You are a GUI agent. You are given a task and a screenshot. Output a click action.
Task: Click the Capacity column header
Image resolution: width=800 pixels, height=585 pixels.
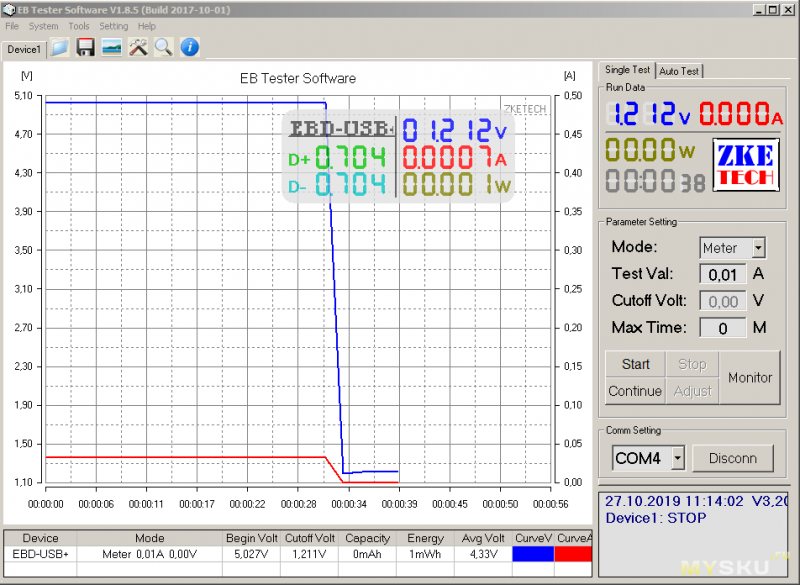click(x=367, y=538)
